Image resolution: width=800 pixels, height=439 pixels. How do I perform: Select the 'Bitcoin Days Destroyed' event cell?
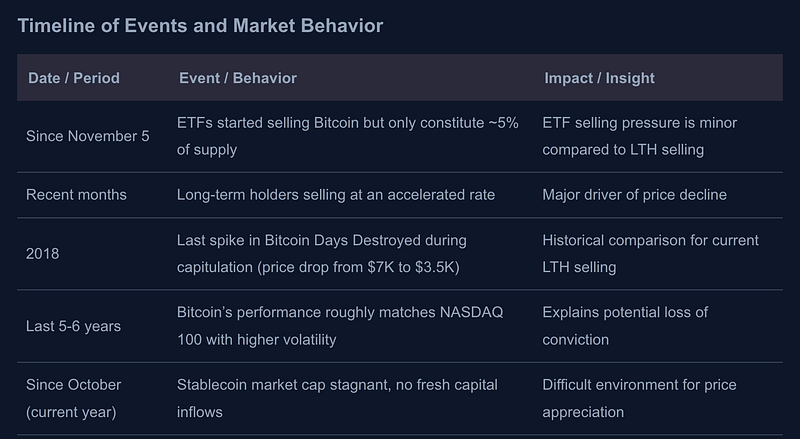point(321,241)
